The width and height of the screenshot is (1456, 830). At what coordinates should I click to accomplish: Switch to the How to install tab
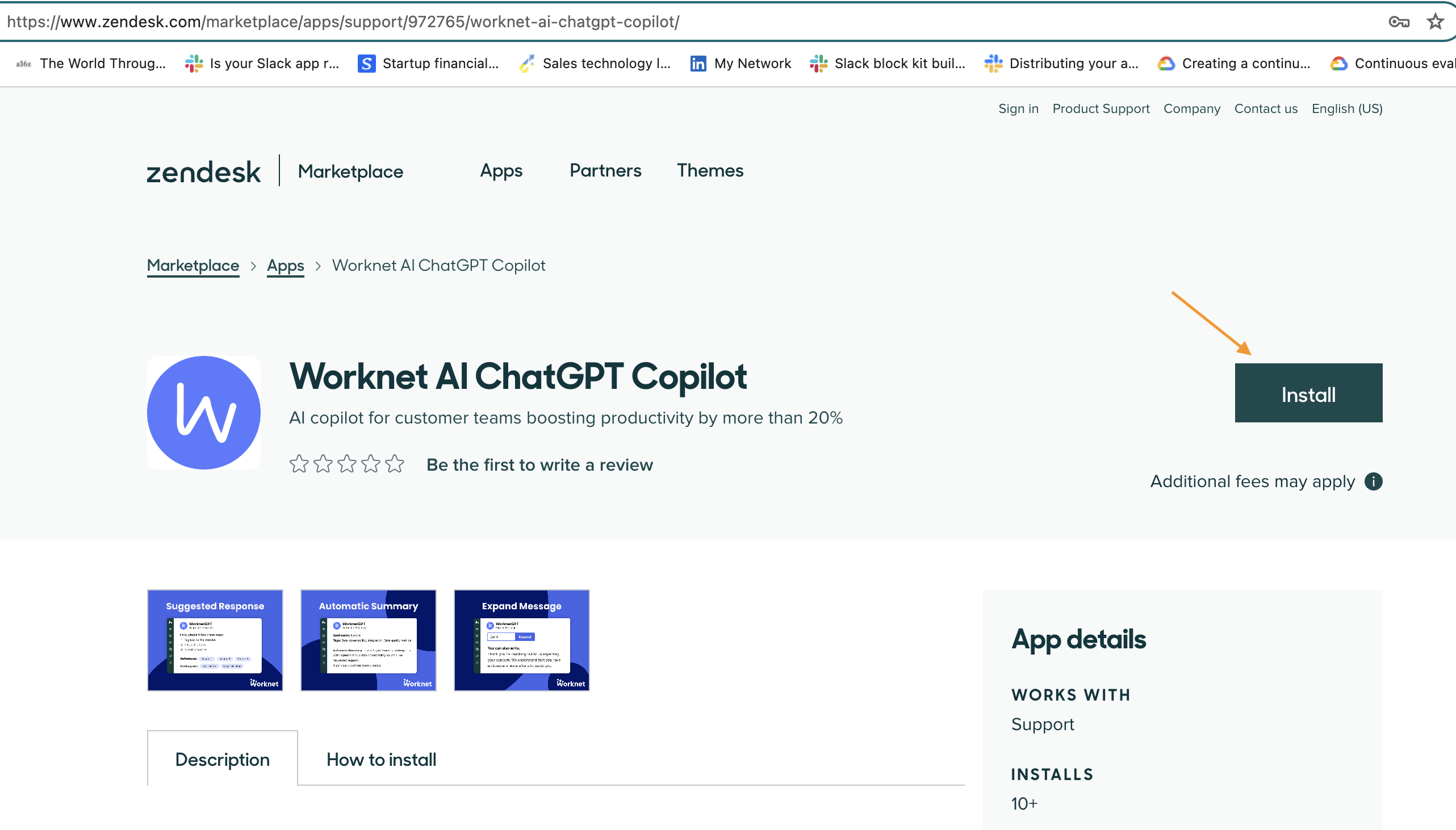click(382, 759)
